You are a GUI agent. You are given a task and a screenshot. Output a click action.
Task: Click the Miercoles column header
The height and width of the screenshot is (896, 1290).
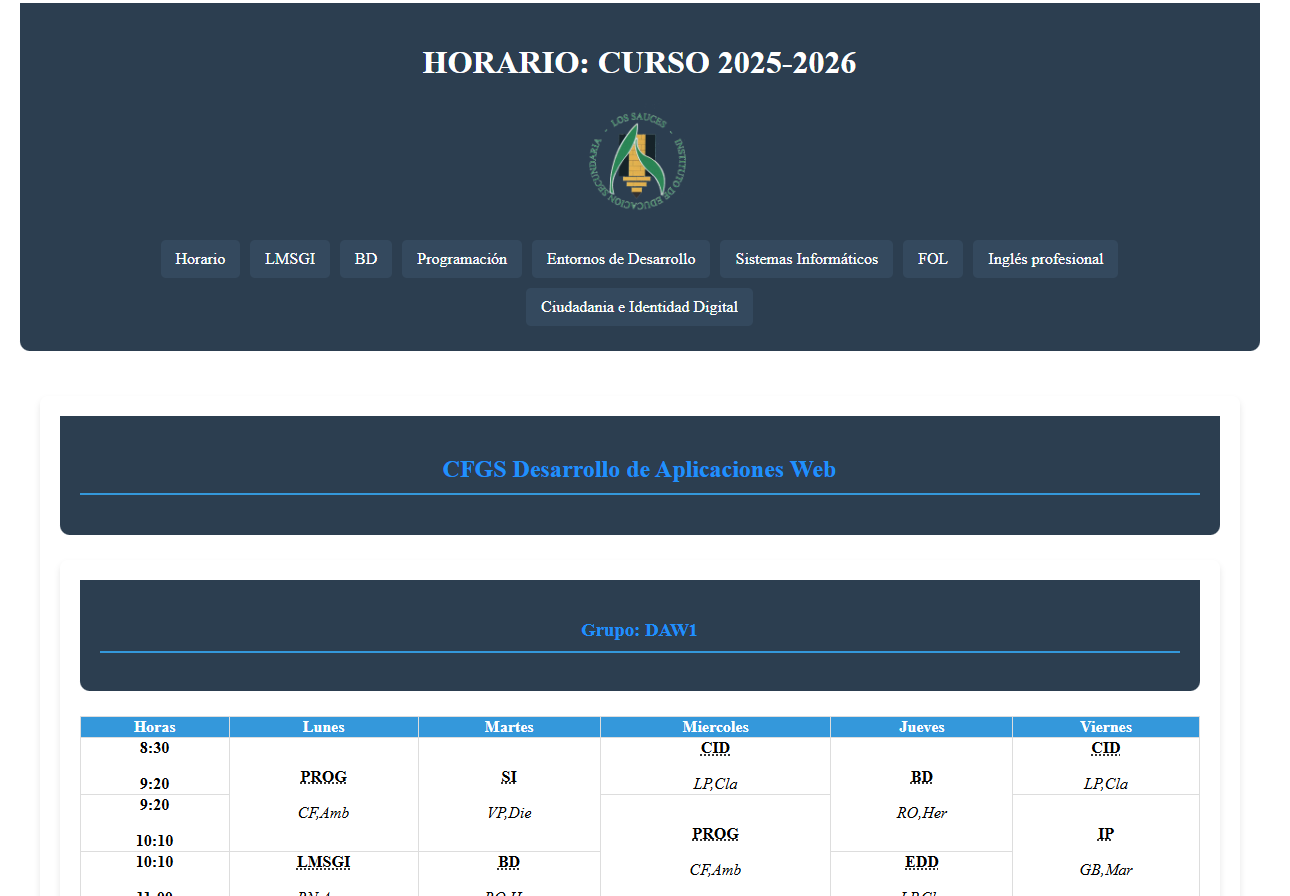click(714, 727)
